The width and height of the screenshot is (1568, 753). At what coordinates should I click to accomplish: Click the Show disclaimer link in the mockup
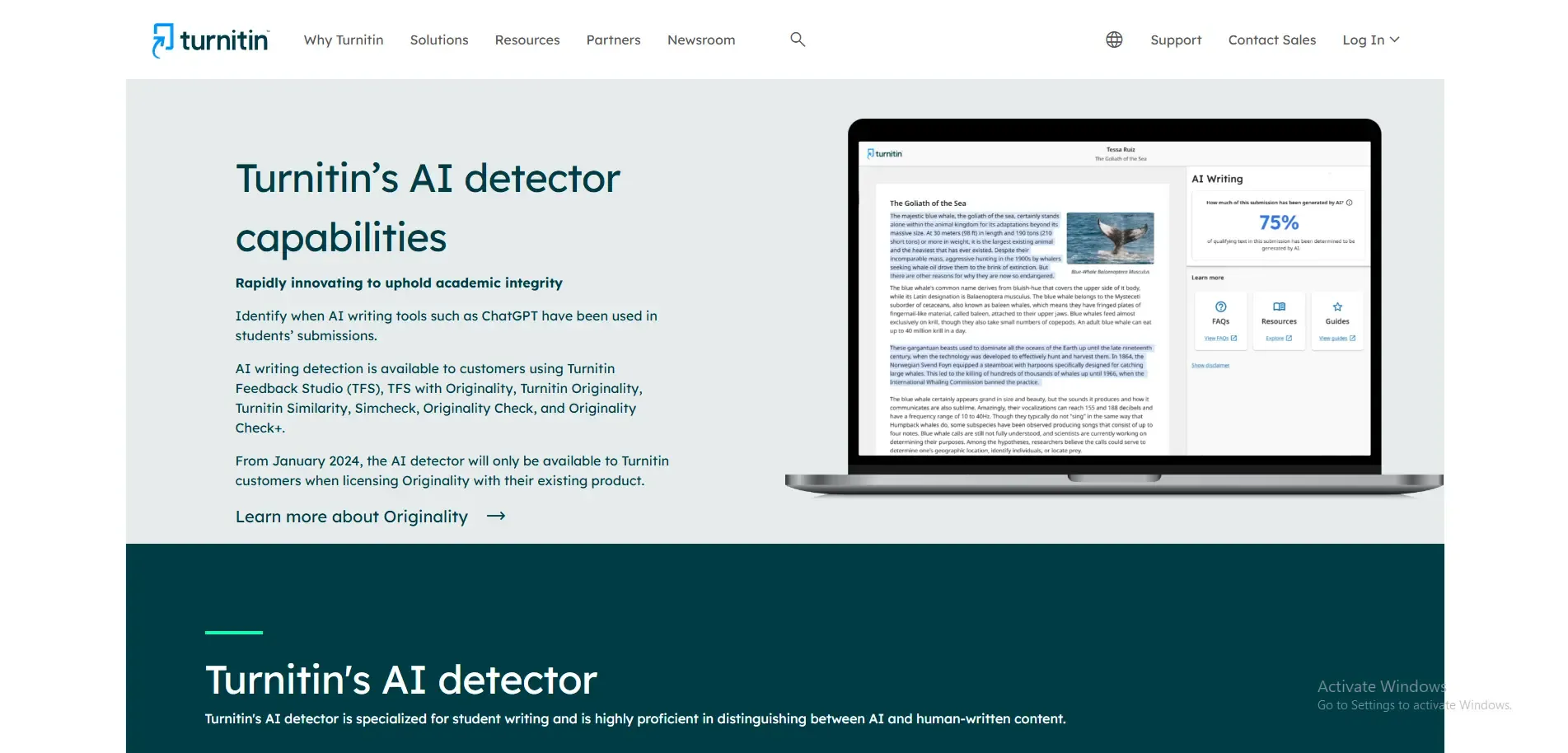(x=1210, y=366)
